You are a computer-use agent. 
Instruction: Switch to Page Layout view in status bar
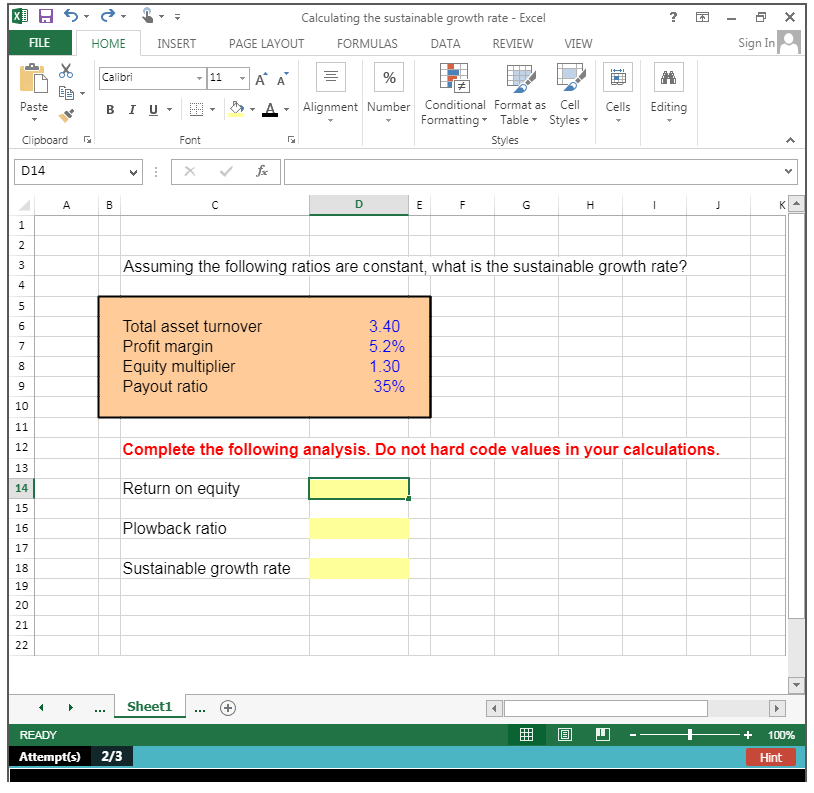point(564,735)
